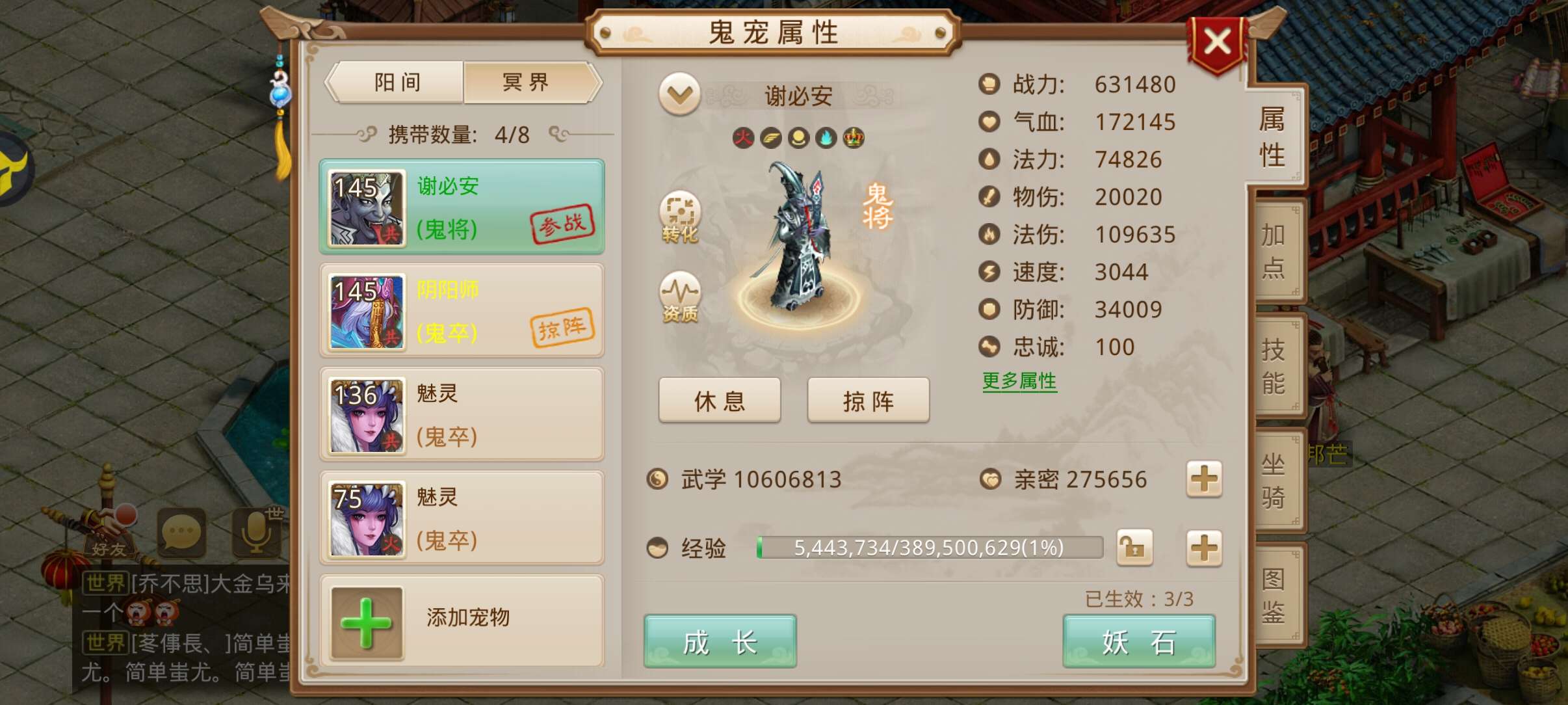Image resolution: width=1568 pixels, height=705 pixels.
Task: Switch to the 冥界 realm toggle
Action: coord(527,83)
